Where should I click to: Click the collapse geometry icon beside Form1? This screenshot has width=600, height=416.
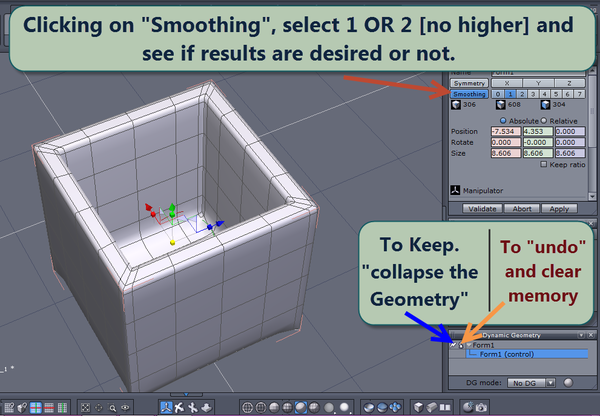(x=453, y=345)
